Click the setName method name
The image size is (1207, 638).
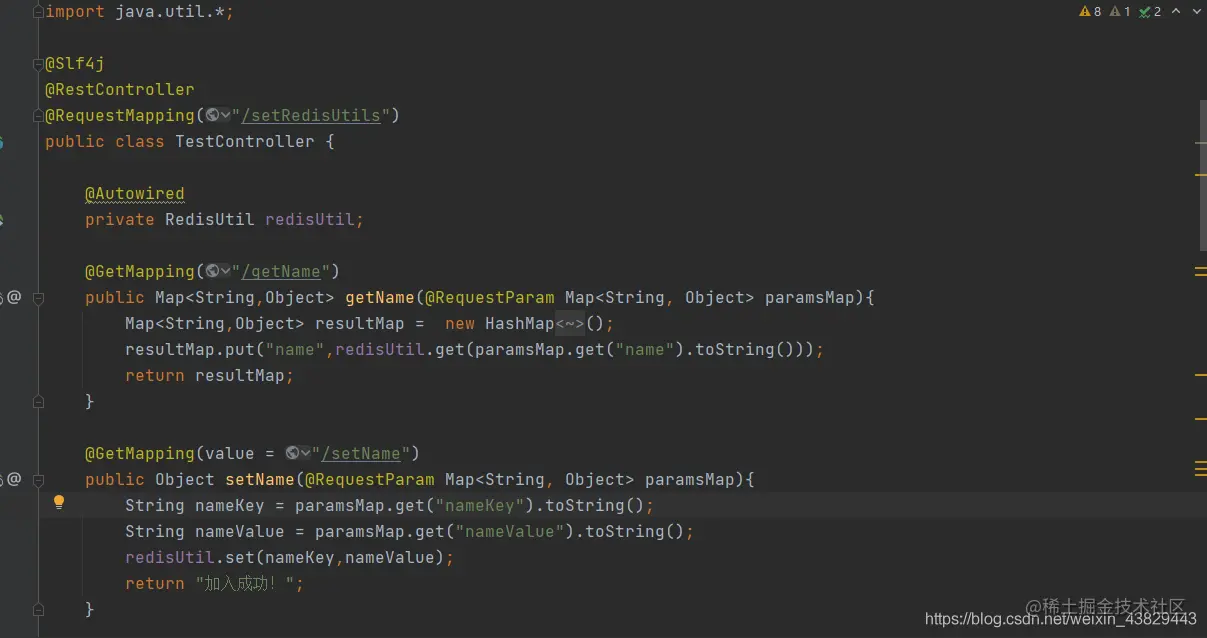tap(260, 480)
